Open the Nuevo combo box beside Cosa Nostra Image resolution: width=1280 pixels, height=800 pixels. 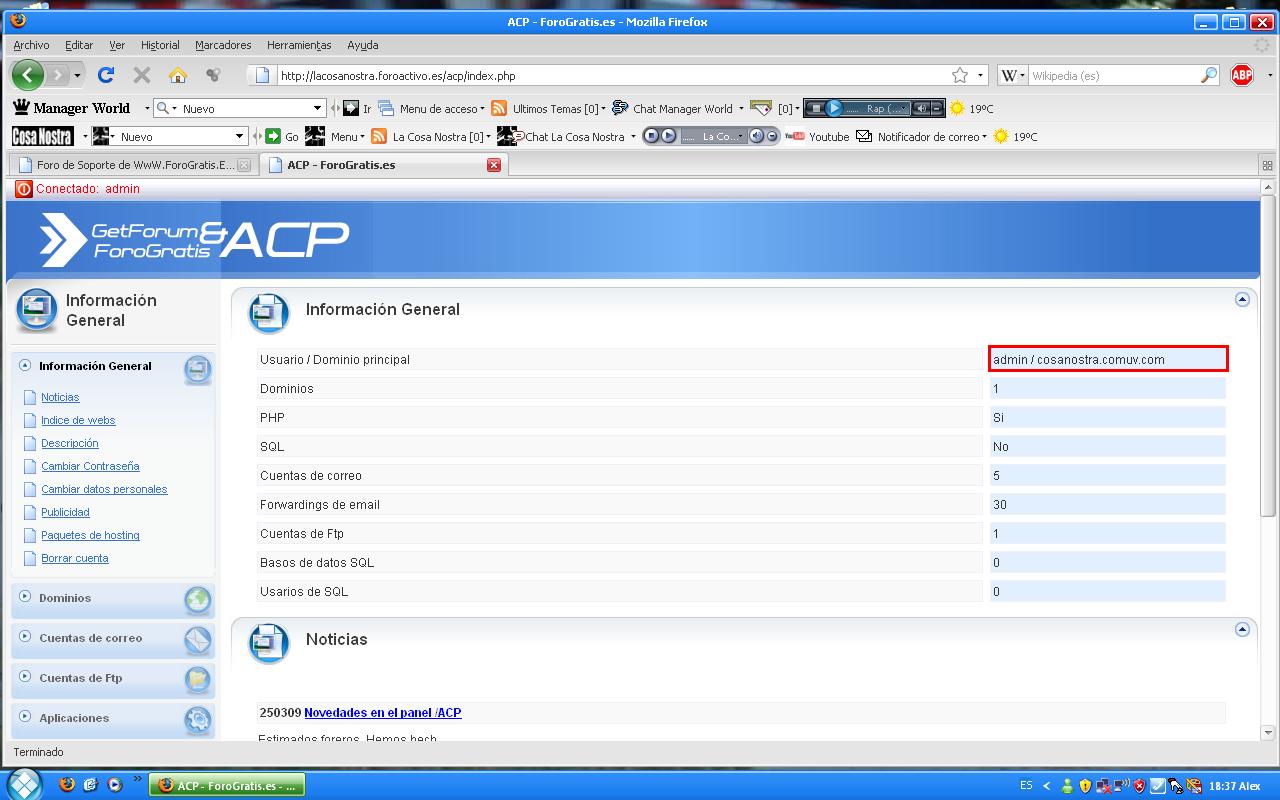(x=169, y=136)
